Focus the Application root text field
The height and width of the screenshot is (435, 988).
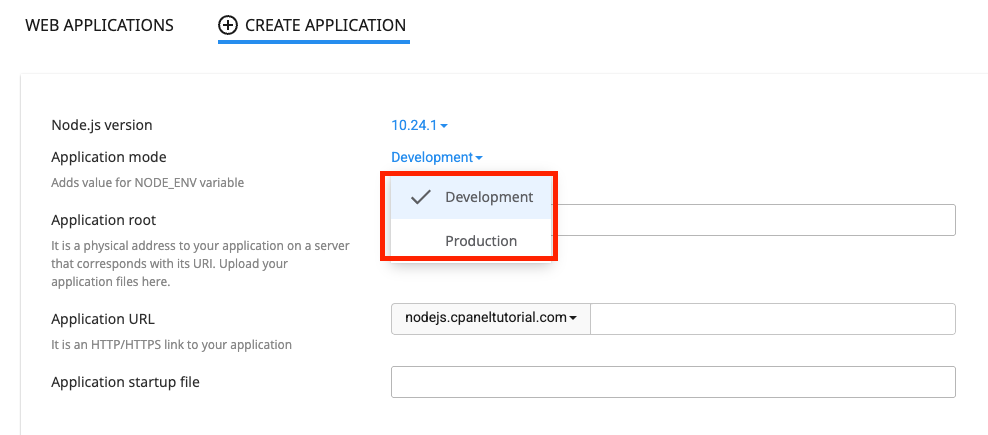tap(754, 220)
